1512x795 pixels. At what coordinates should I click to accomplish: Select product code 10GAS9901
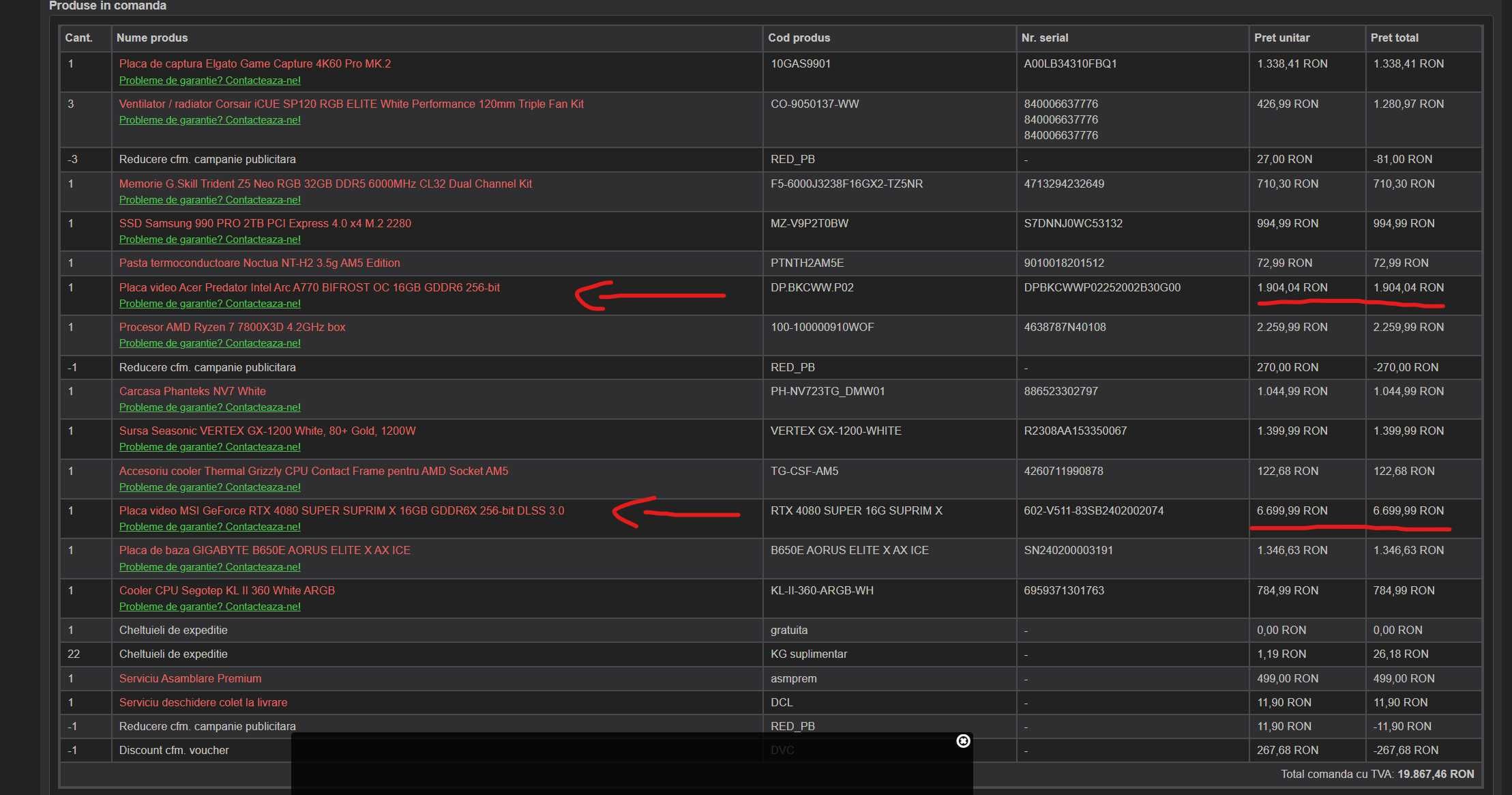coord(801,64)
